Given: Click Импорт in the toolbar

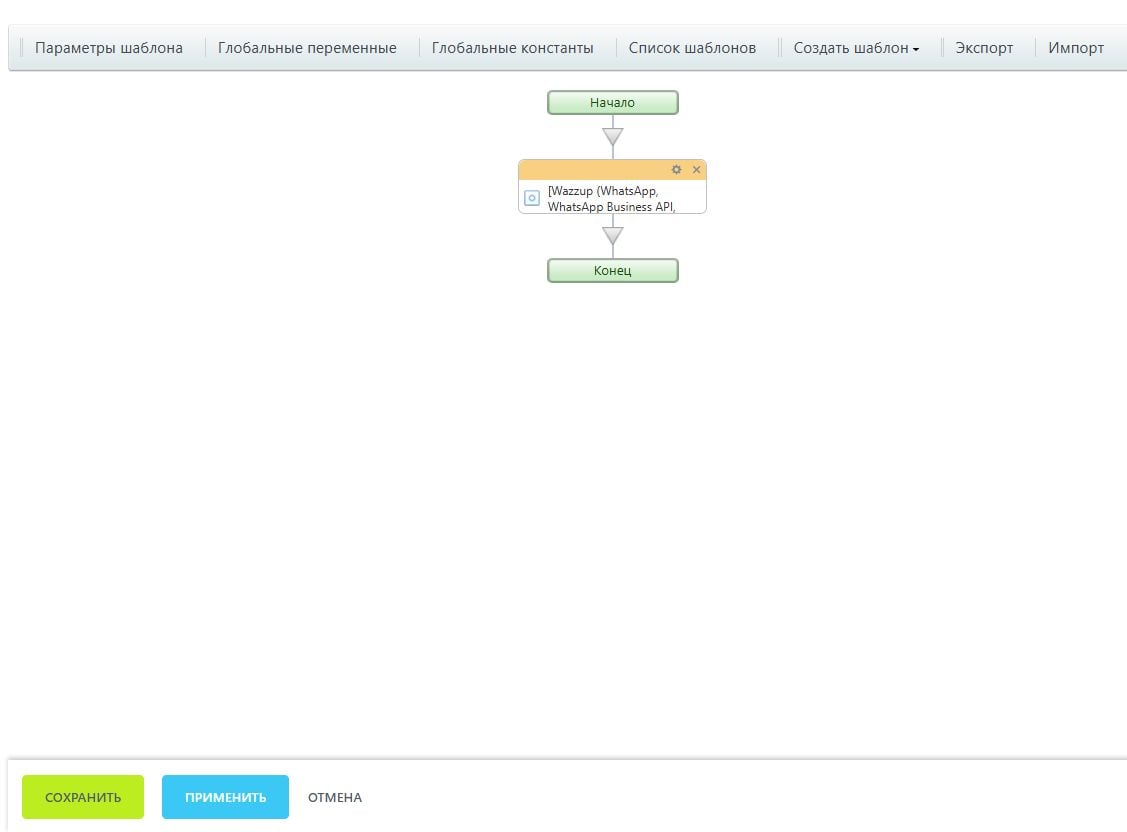Looking at the screenshot, I should 1076,48.
